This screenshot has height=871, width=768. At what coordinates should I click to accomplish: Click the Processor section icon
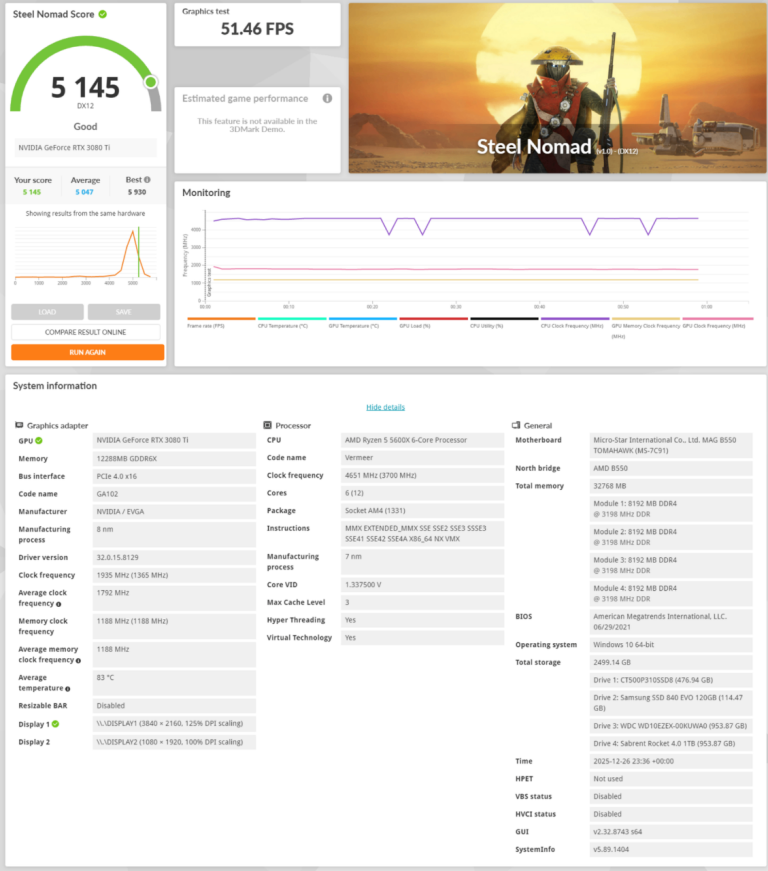[x=267, y=426]
